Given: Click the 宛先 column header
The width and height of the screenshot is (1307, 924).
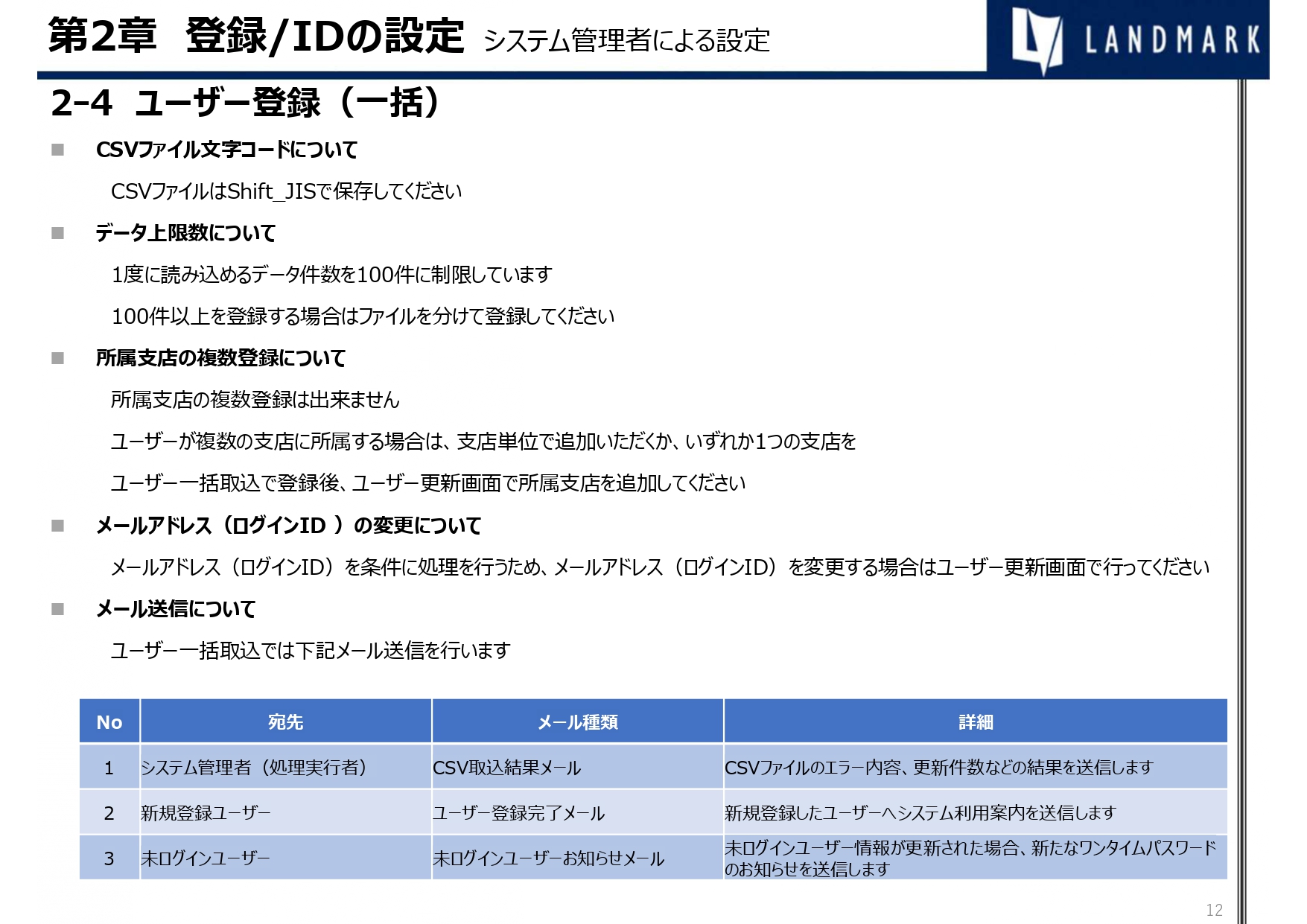Looking at the screenshot, I should pyautogui.click(x=286, y=721).
